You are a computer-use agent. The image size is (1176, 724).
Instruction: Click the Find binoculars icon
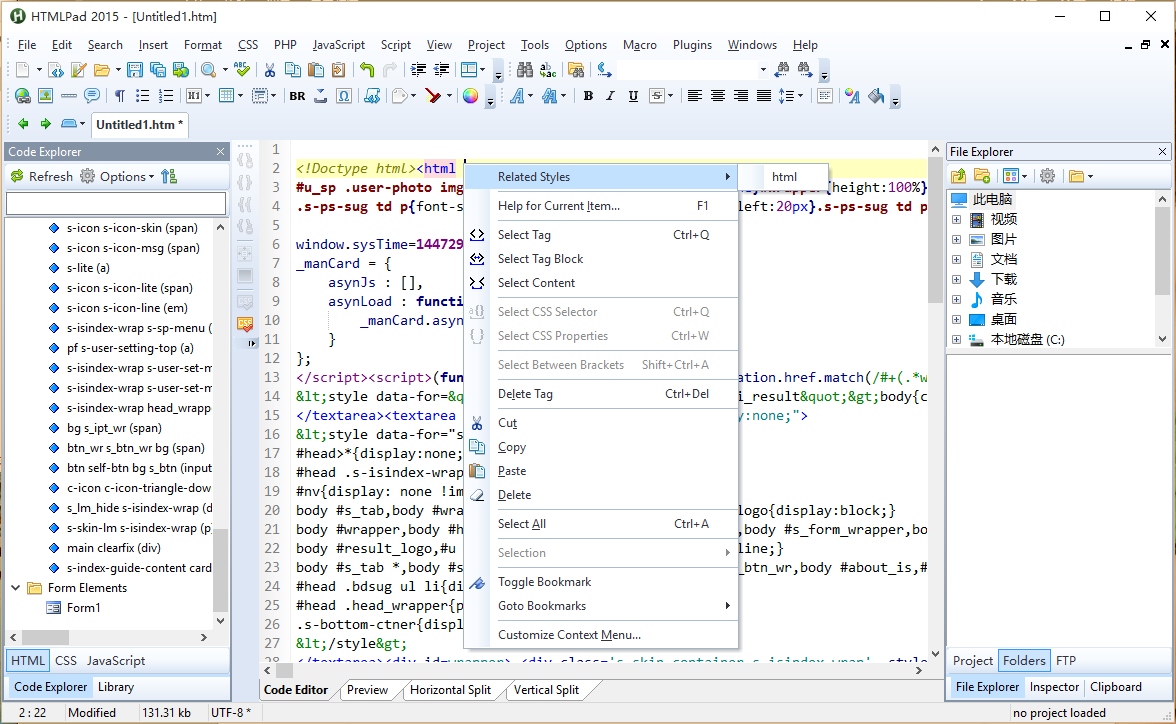pyautogui.click(x=525, y=70)
